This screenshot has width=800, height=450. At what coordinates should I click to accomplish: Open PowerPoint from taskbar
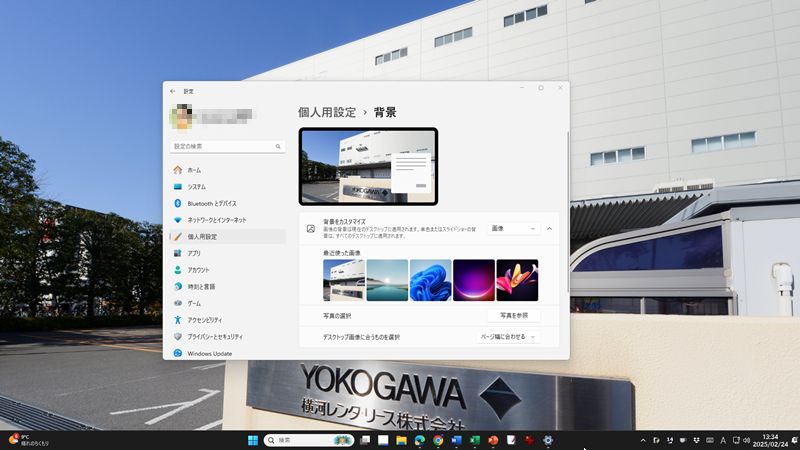coord(493,440)
